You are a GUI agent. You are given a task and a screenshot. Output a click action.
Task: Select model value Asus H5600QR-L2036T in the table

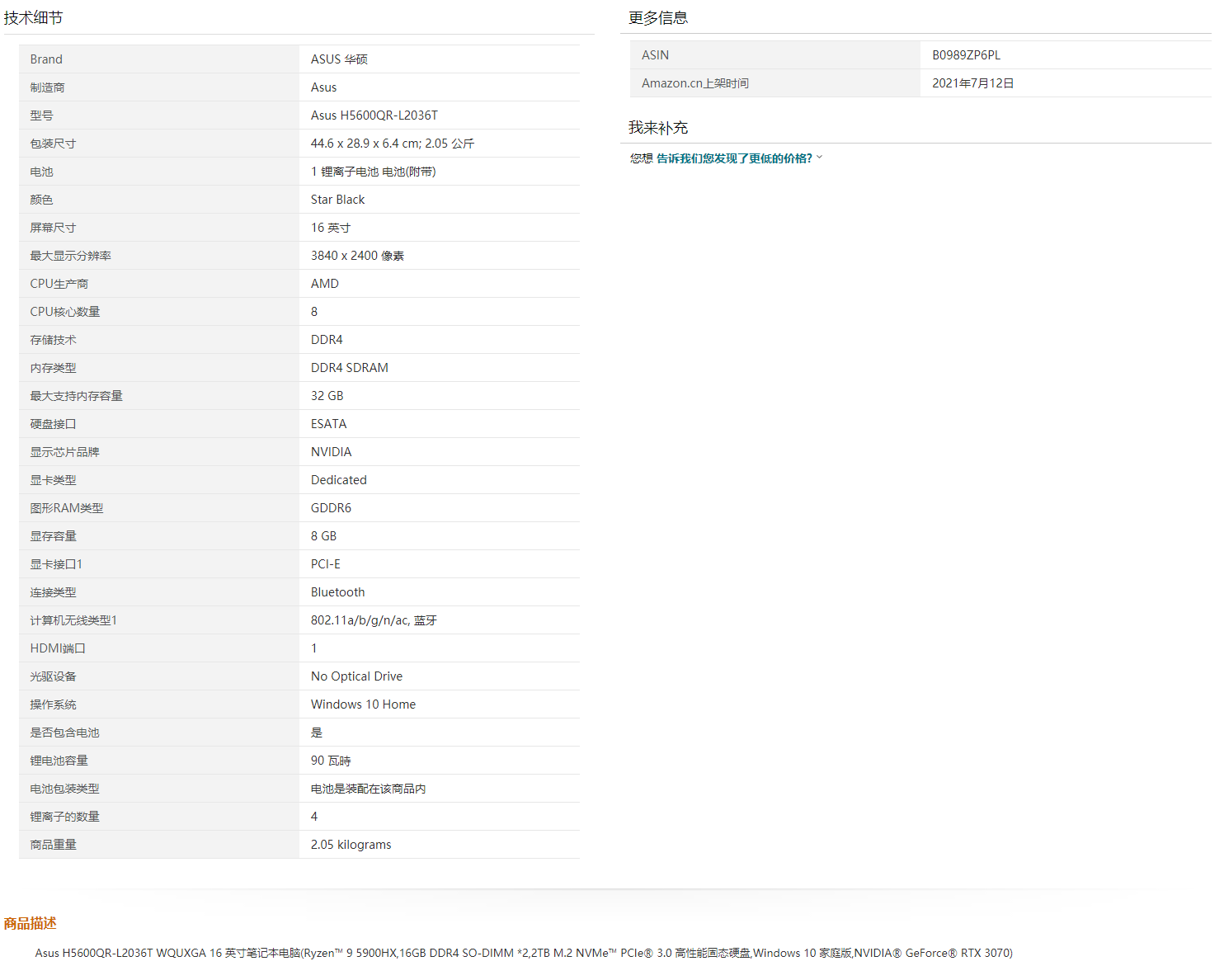(374, 115)
